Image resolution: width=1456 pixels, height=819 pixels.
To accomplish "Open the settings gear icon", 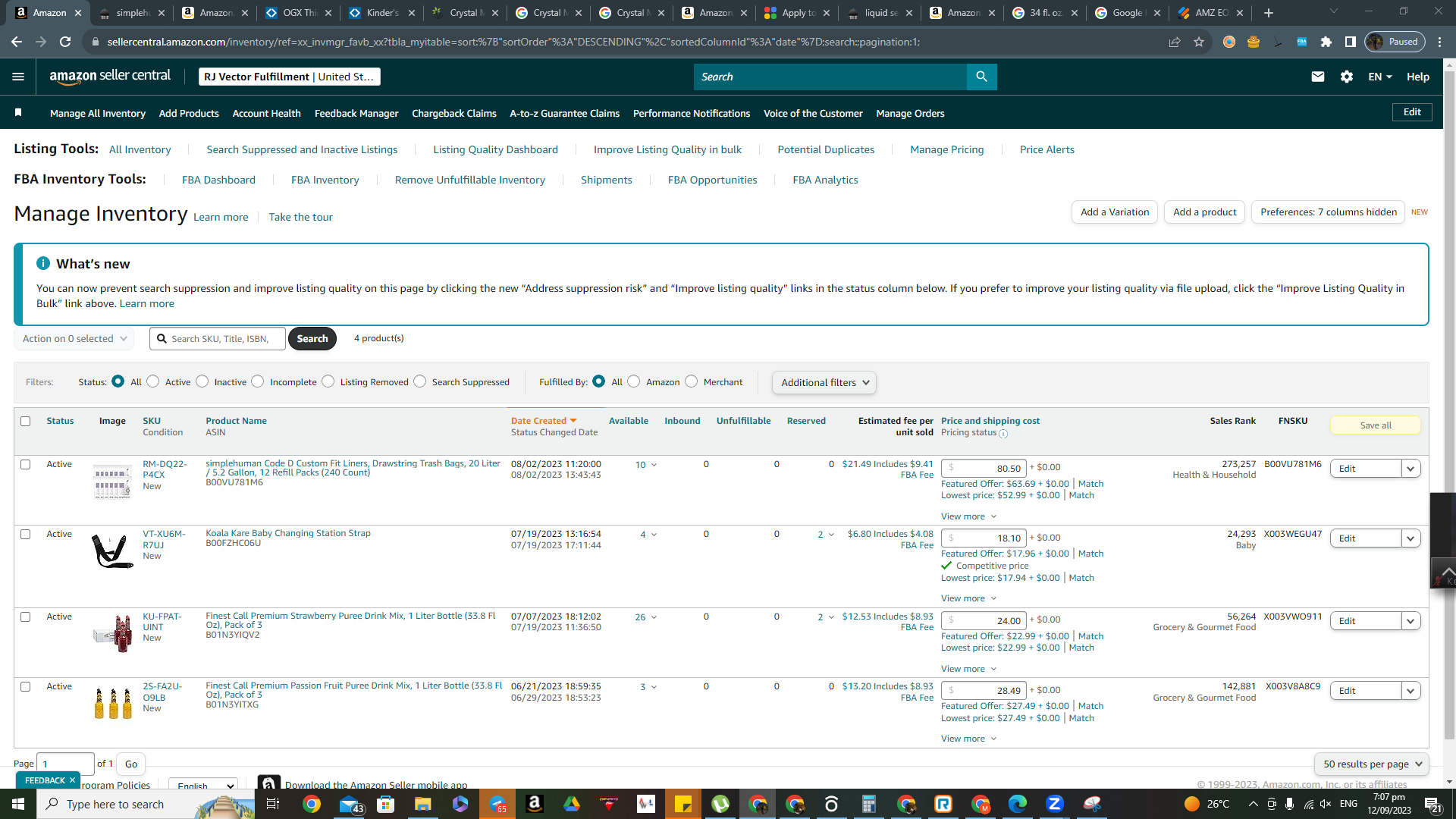I will pyautogui.click(x=1347, y=77).
